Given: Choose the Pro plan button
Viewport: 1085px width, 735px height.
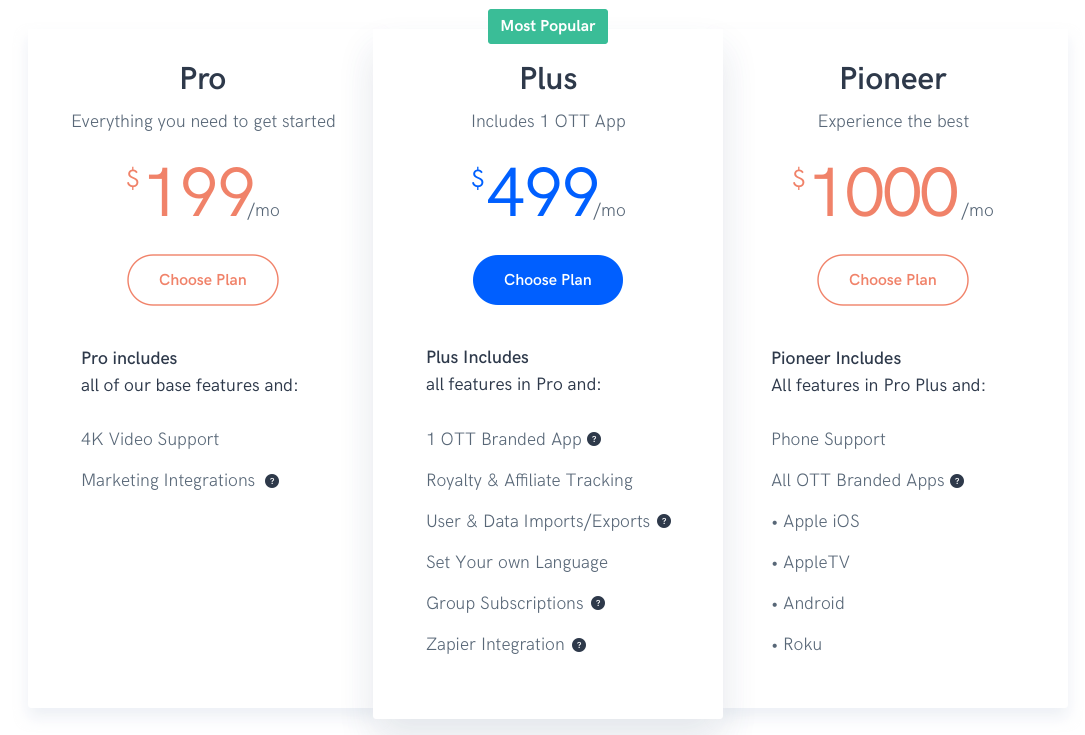Looking at the screenshot, I should [x=203, y=280].
